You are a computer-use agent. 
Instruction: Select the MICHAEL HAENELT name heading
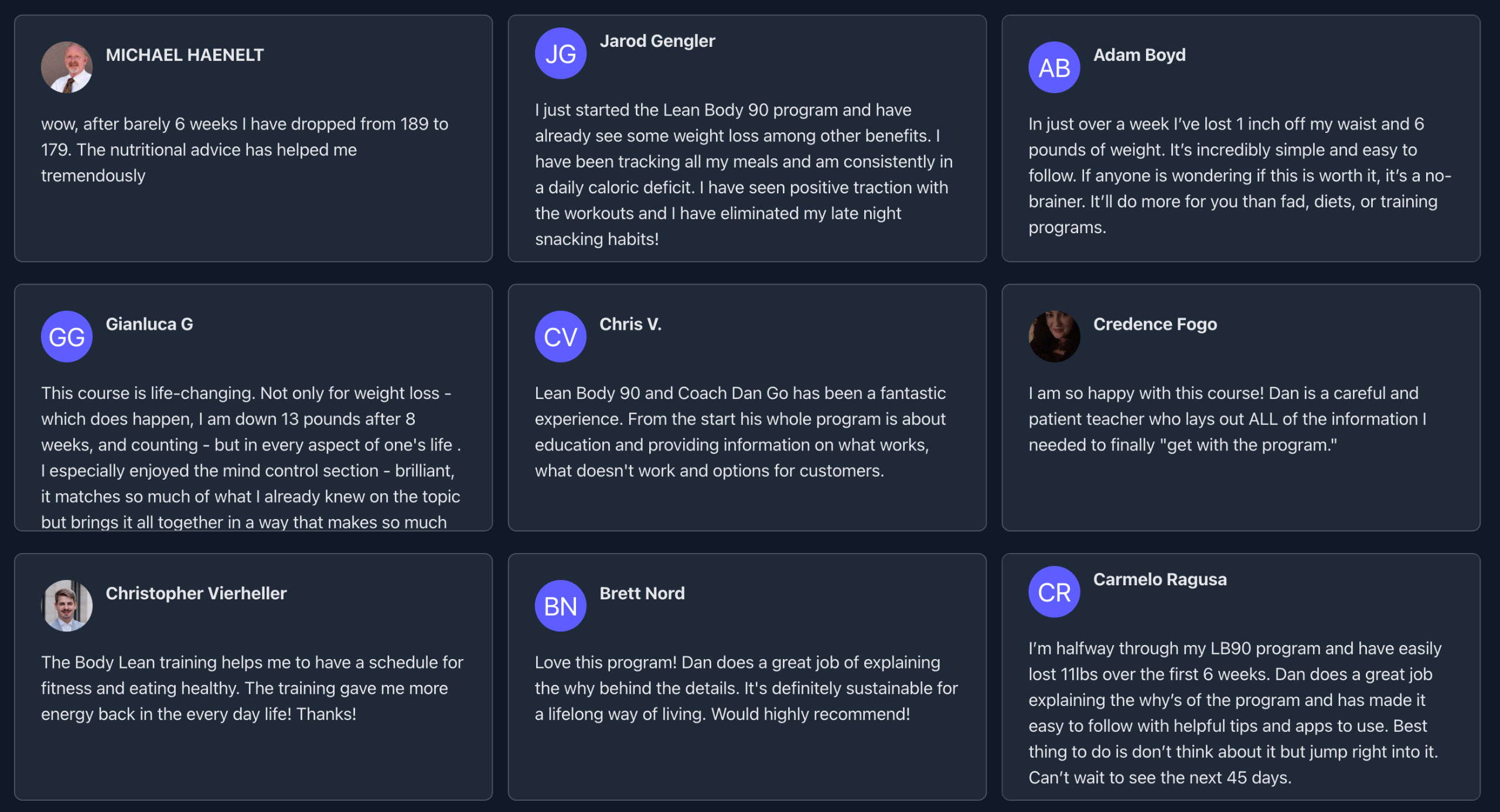[185, 55]
